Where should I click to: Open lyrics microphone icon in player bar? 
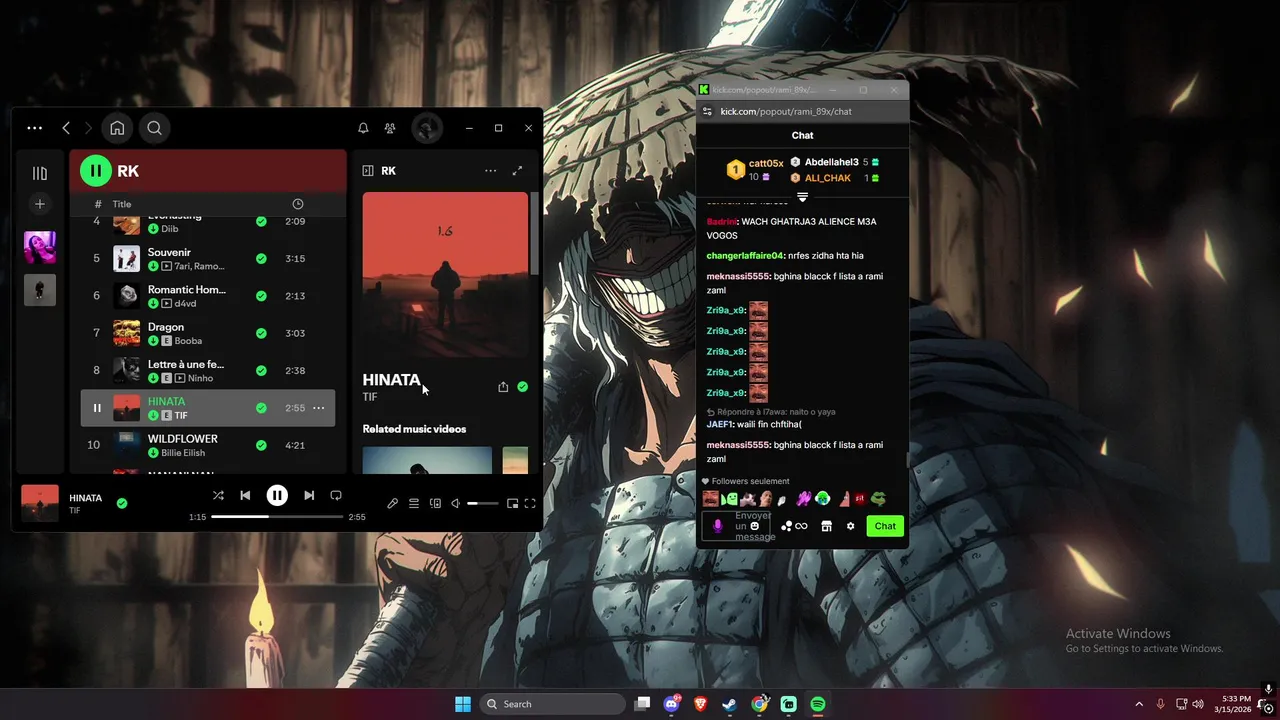(x=393, y=504)
